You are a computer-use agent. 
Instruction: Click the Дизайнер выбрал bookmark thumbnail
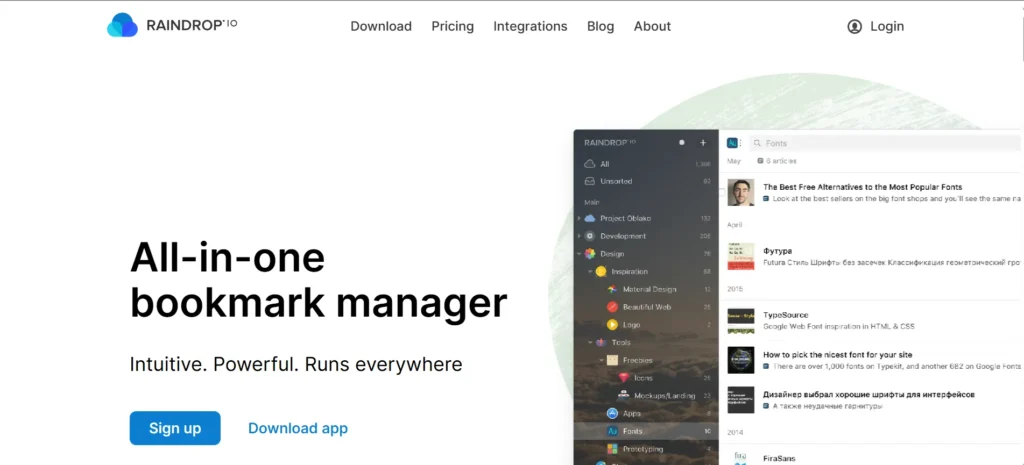(x=741, y=400)
